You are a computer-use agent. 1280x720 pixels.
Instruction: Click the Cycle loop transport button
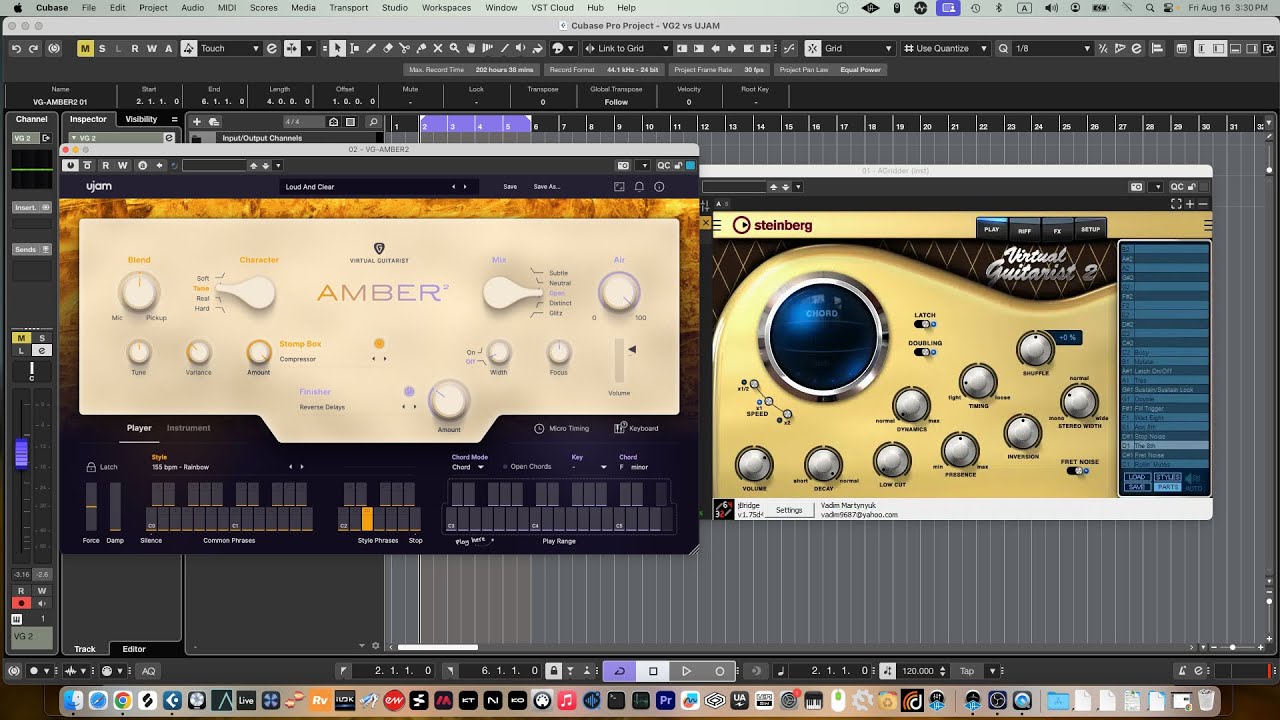coord(619,671)
